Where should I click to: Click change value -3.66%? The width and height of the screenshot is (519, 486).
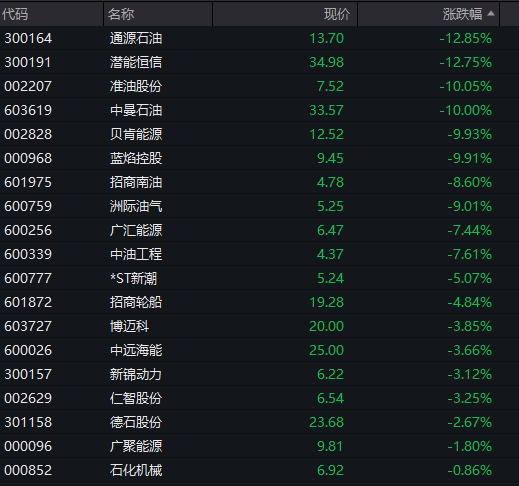click(469, 350)
